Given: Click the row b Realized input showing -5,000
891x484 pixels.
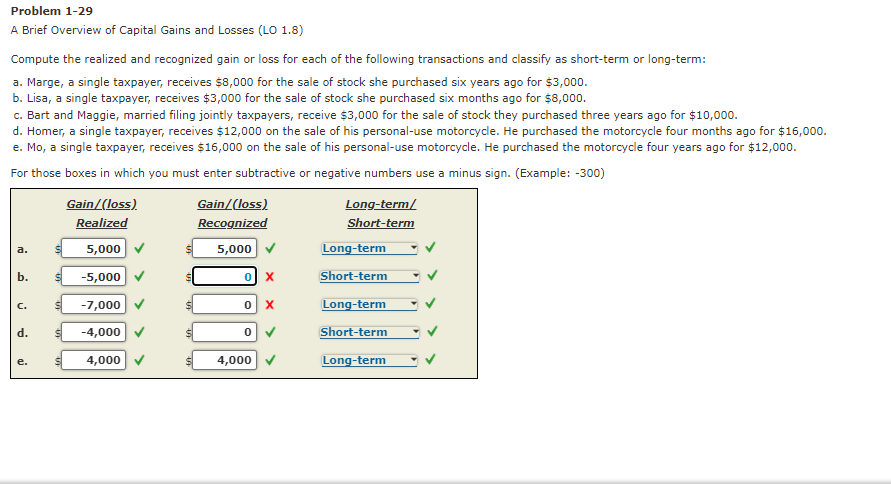Looking at the screenshot, I should pos(94,277).
